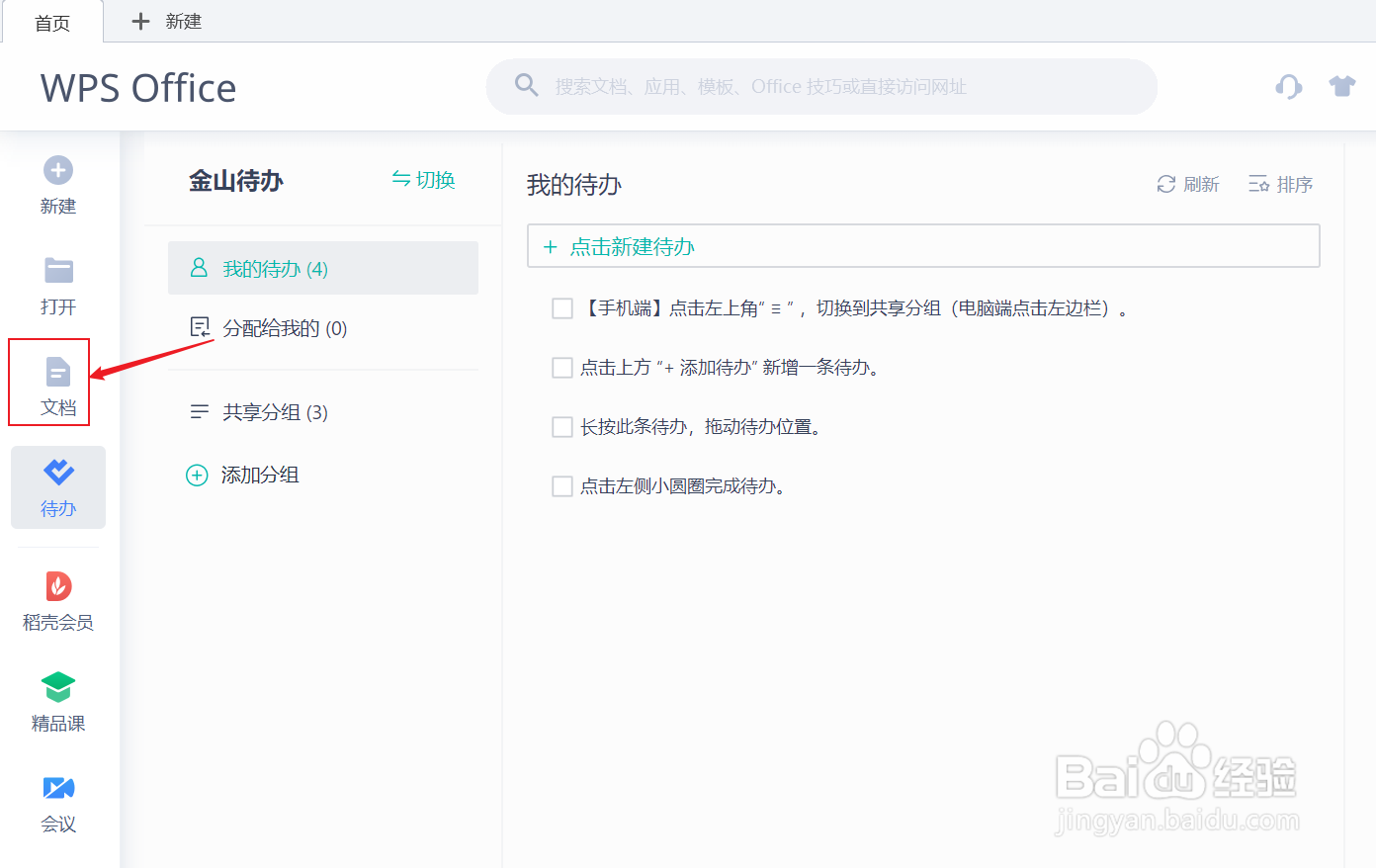
Task: Open the customer service headset icon
Action: coord(1288,86)
